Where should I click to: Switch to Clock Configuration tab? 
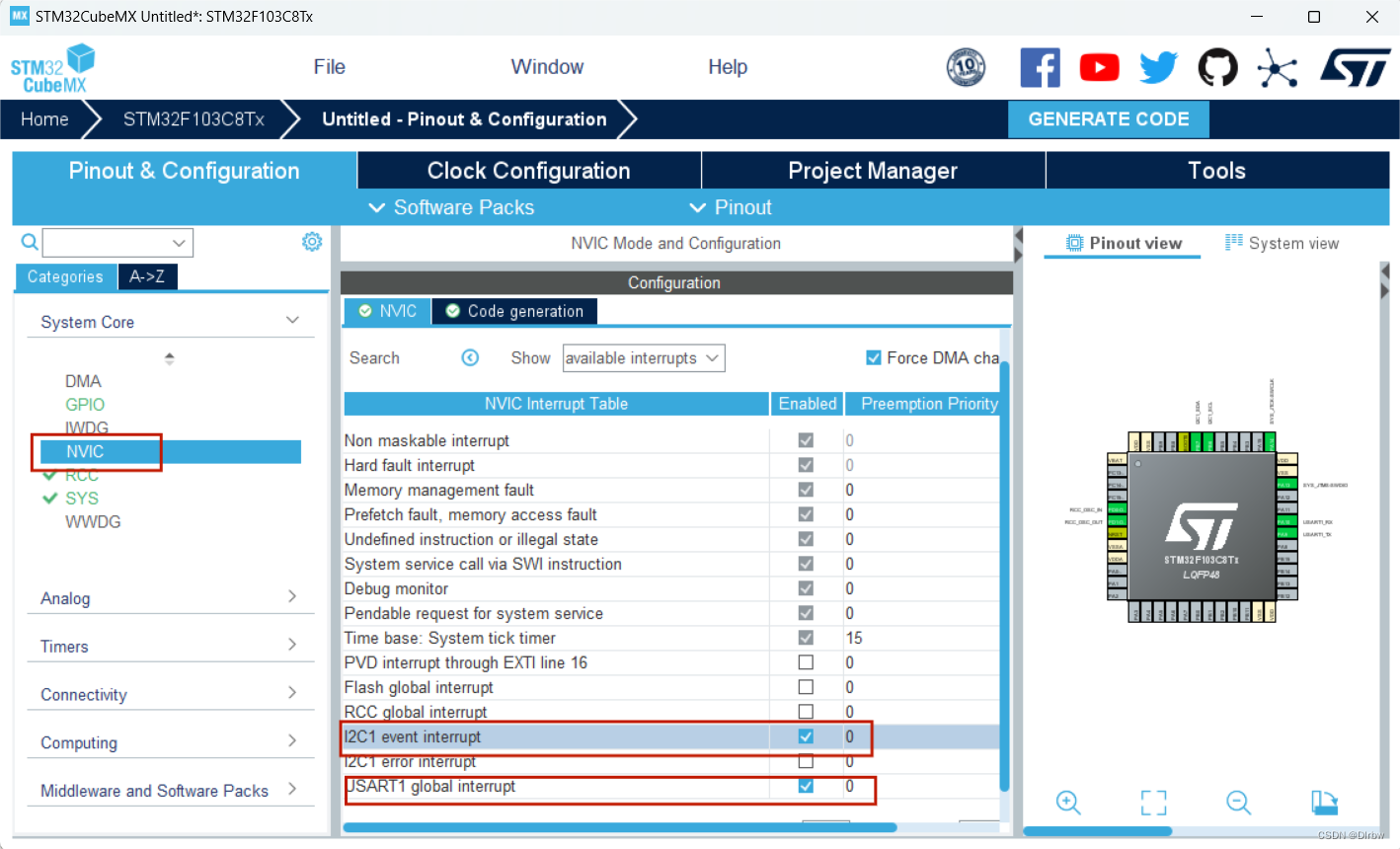point(528,170)
